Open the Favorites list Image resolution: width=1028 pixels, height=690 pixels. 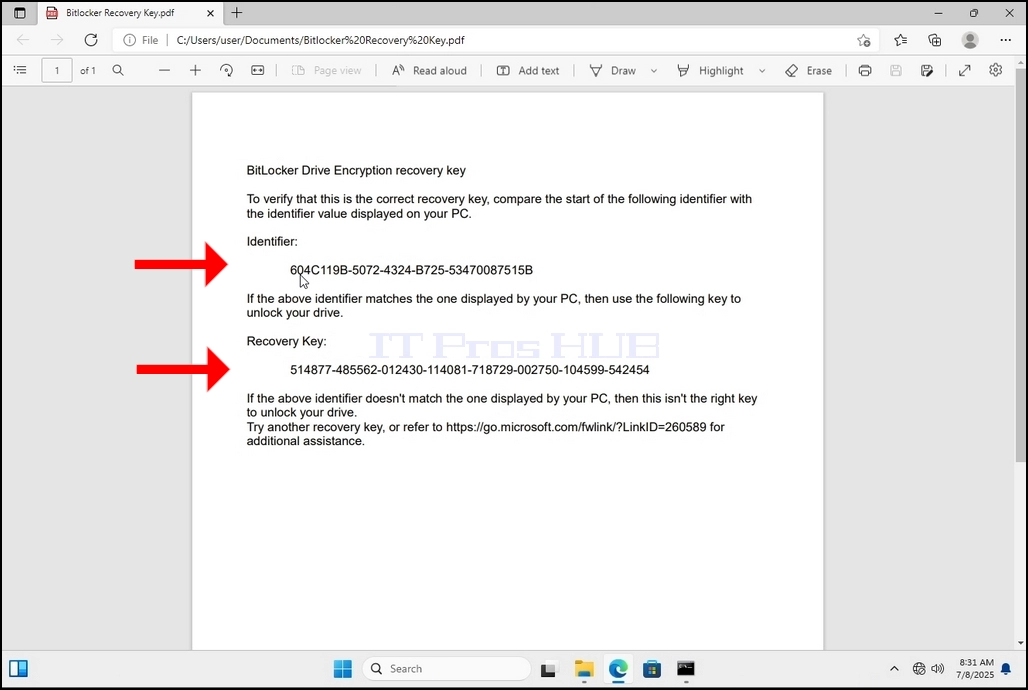pyautogui.click(x=901, y=40)
